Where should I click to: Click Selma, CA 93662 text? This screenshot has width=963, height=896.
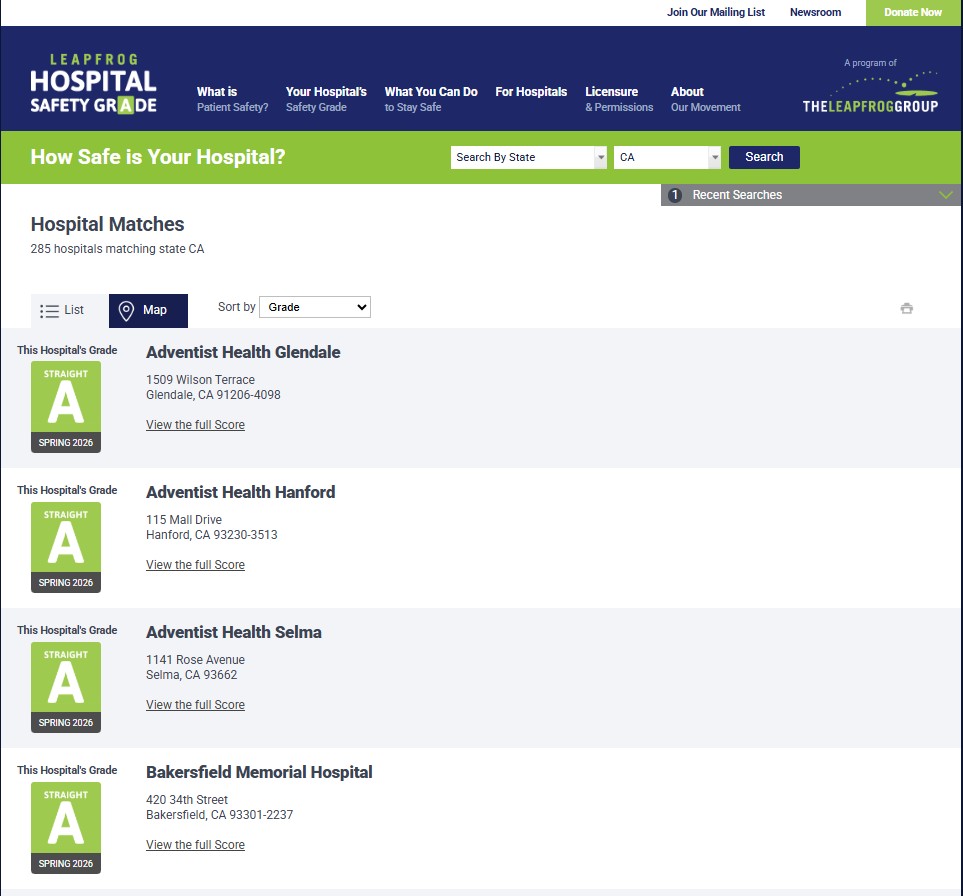tap(192, 674)
